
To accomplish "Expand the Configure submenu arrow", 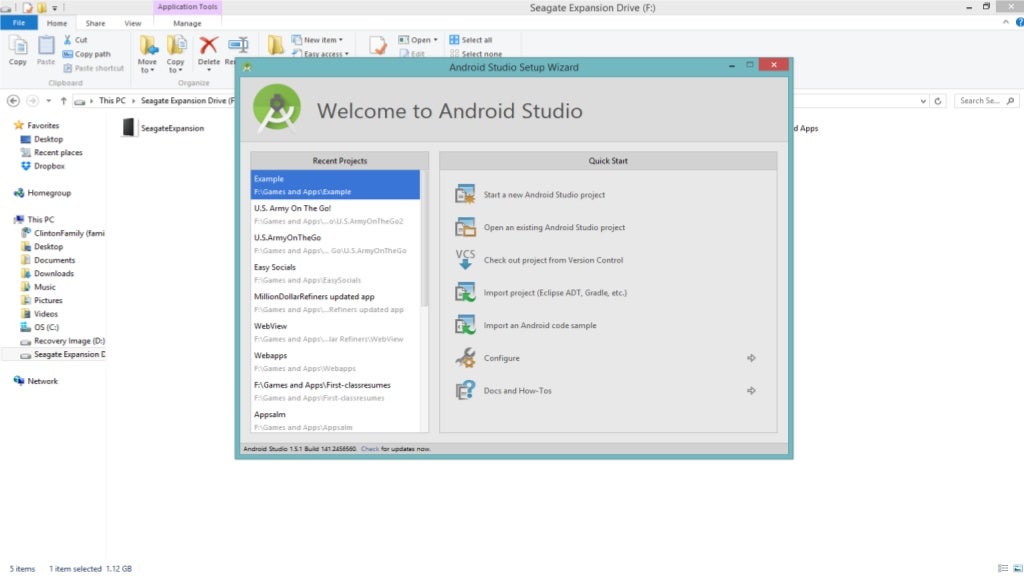I will (751, 358).
